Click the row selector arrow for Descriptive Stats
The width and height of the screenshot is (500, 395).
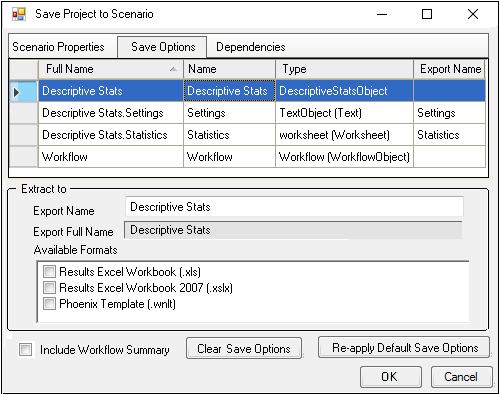tap(17, 92)
